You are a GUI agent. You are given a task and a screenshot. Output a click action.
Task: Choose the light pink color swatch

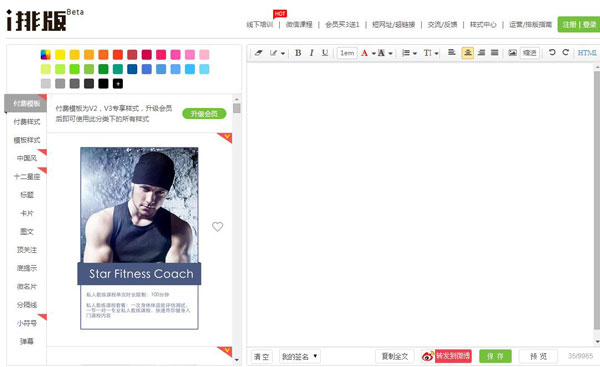tap(204, 55)
